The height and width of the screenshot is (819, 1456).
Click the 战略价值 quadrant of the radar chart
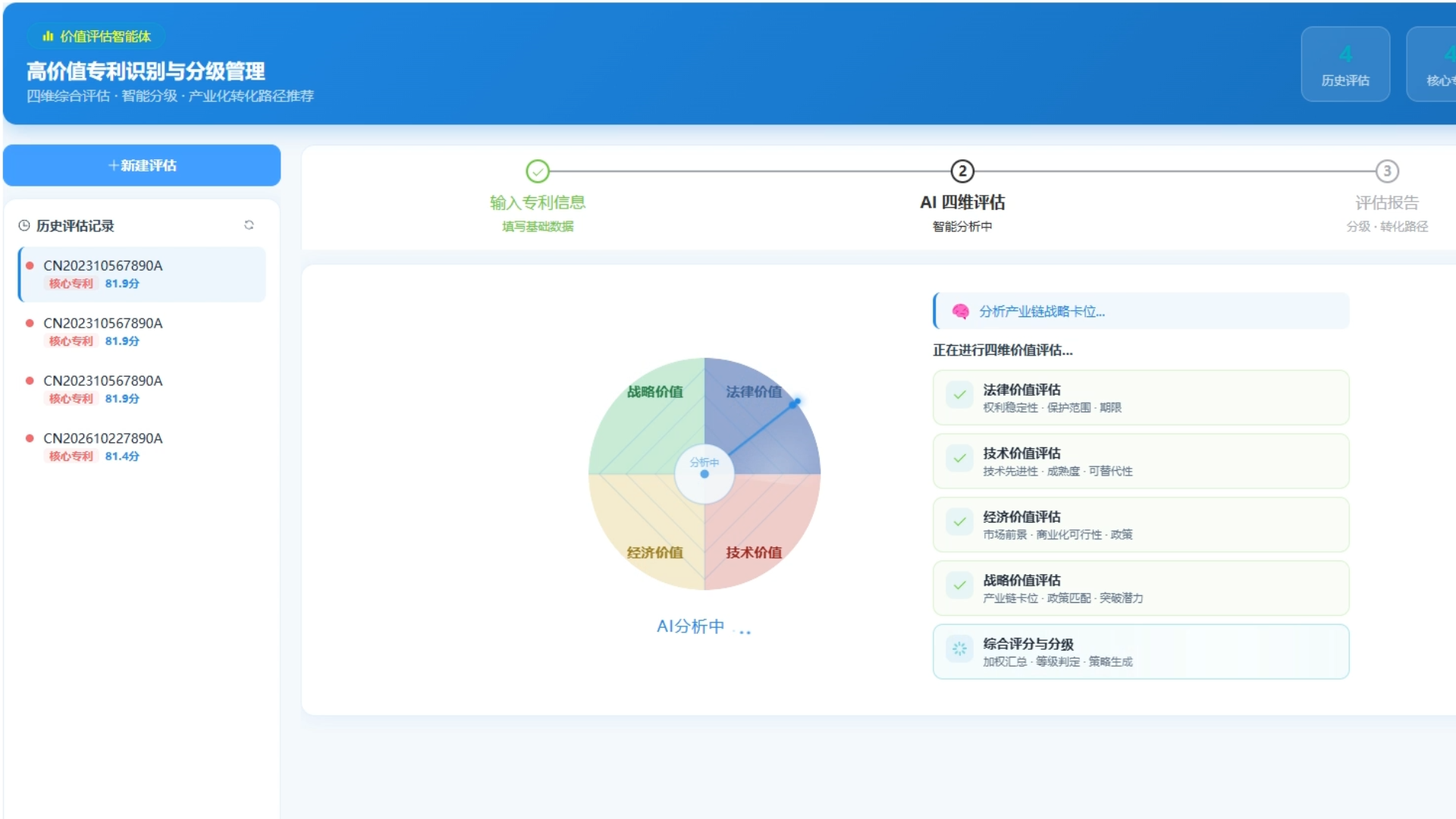tap(652, 416)
